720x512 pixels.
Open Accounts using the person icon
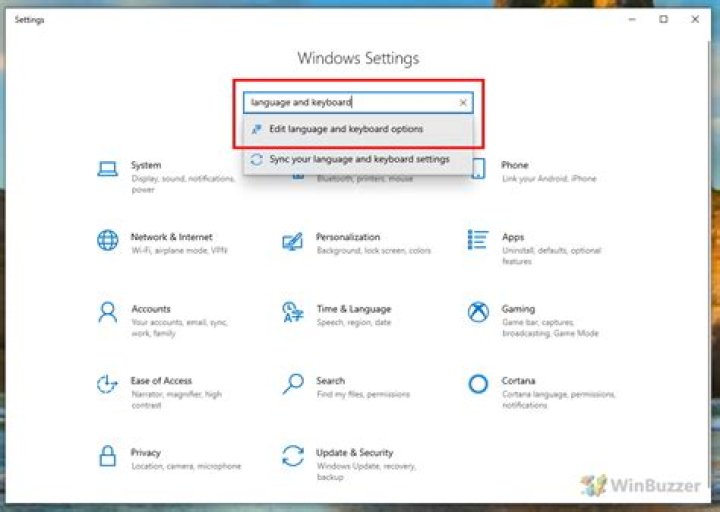[107, 312]
